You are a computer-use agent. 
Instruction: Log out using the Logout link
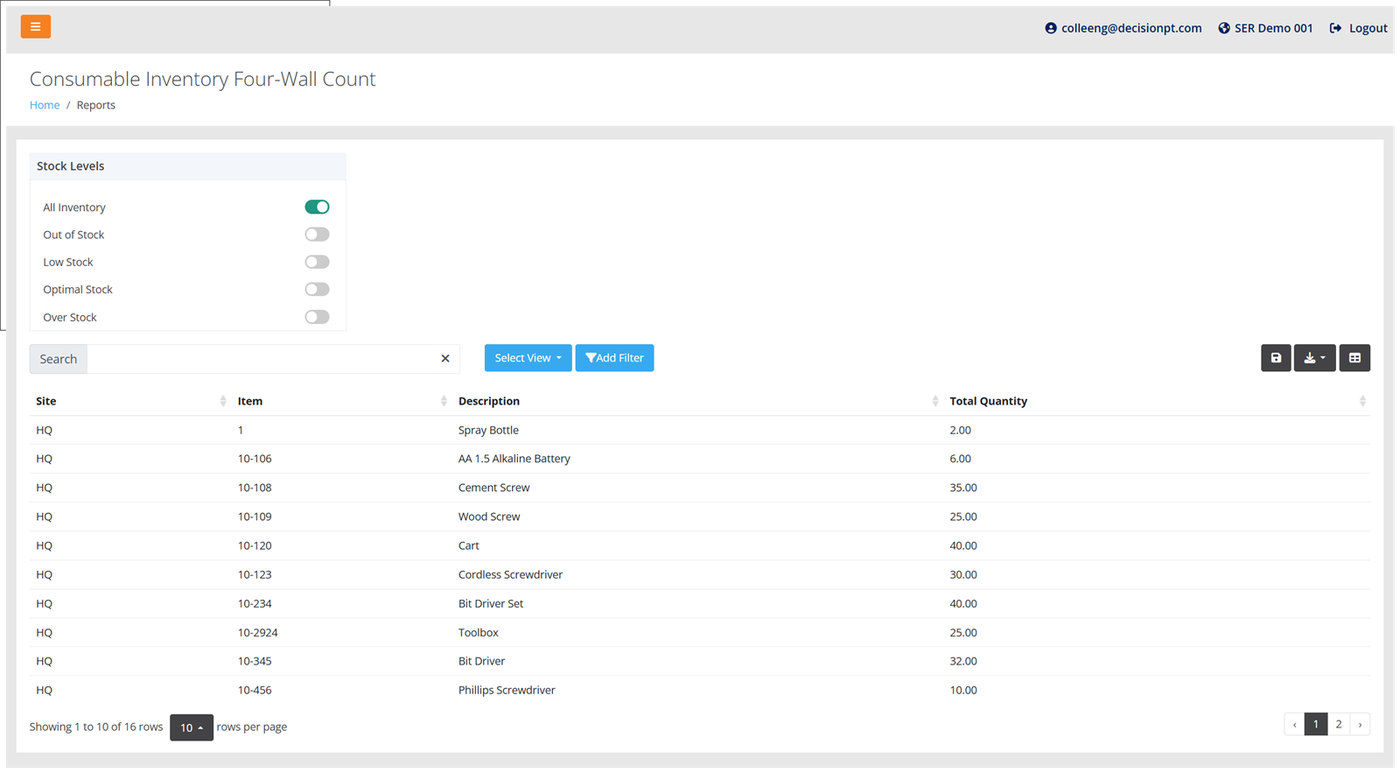(x=1358, y=28)
